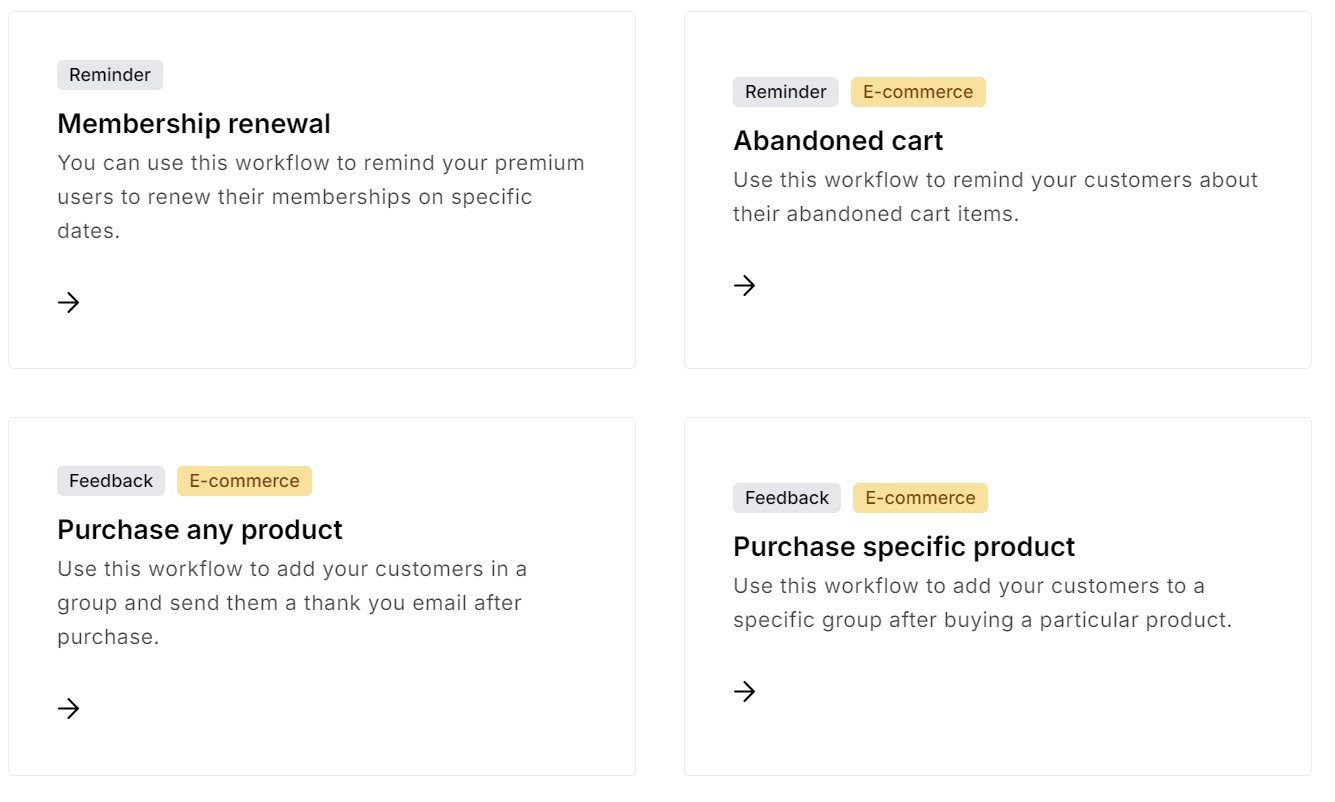This screenshot has height=802, width=1335.
Task: Expand the Purchase specific product workflow card
Action: click(997, 595)
